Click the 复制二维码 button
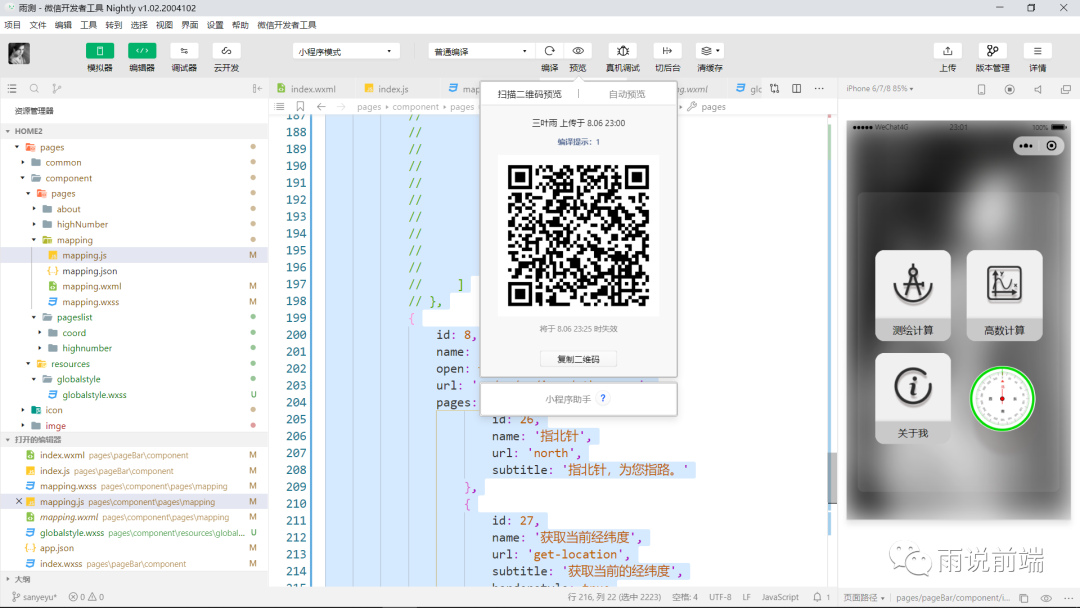The height and width of the screenshot is (608, 1080). tap(578, 359)
